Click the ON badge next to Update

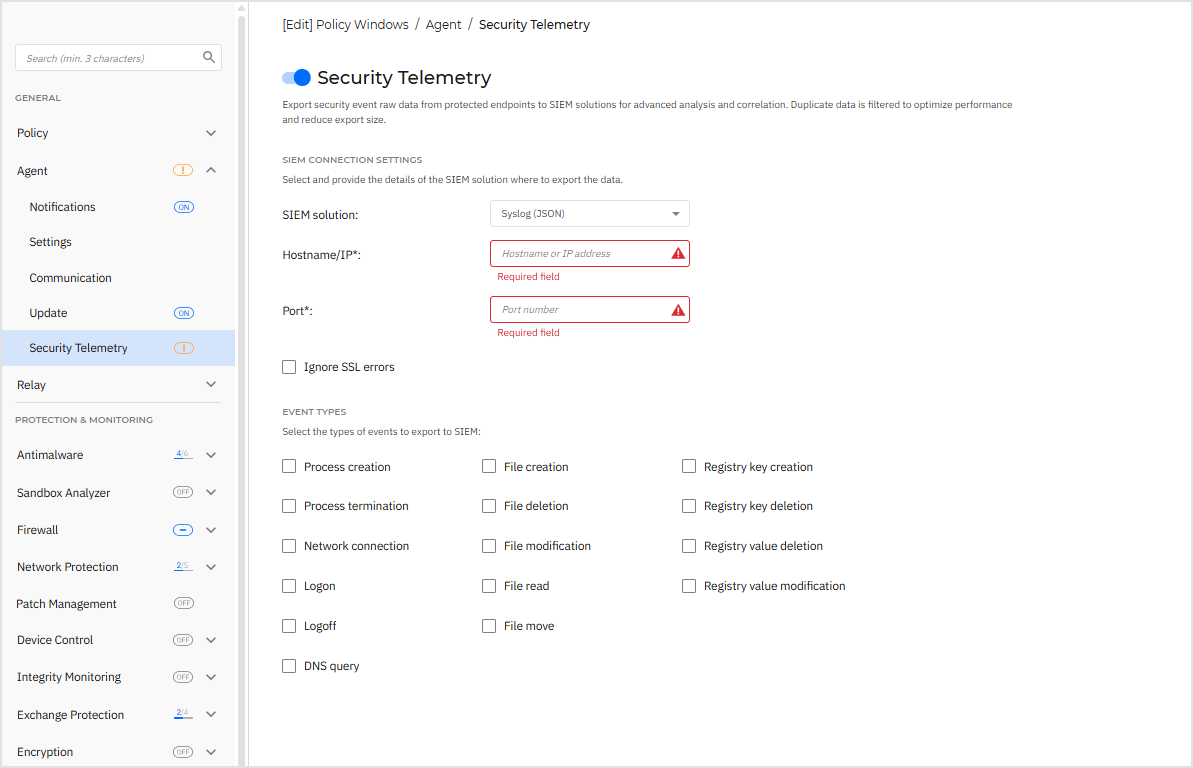click(x=183, y=312)
